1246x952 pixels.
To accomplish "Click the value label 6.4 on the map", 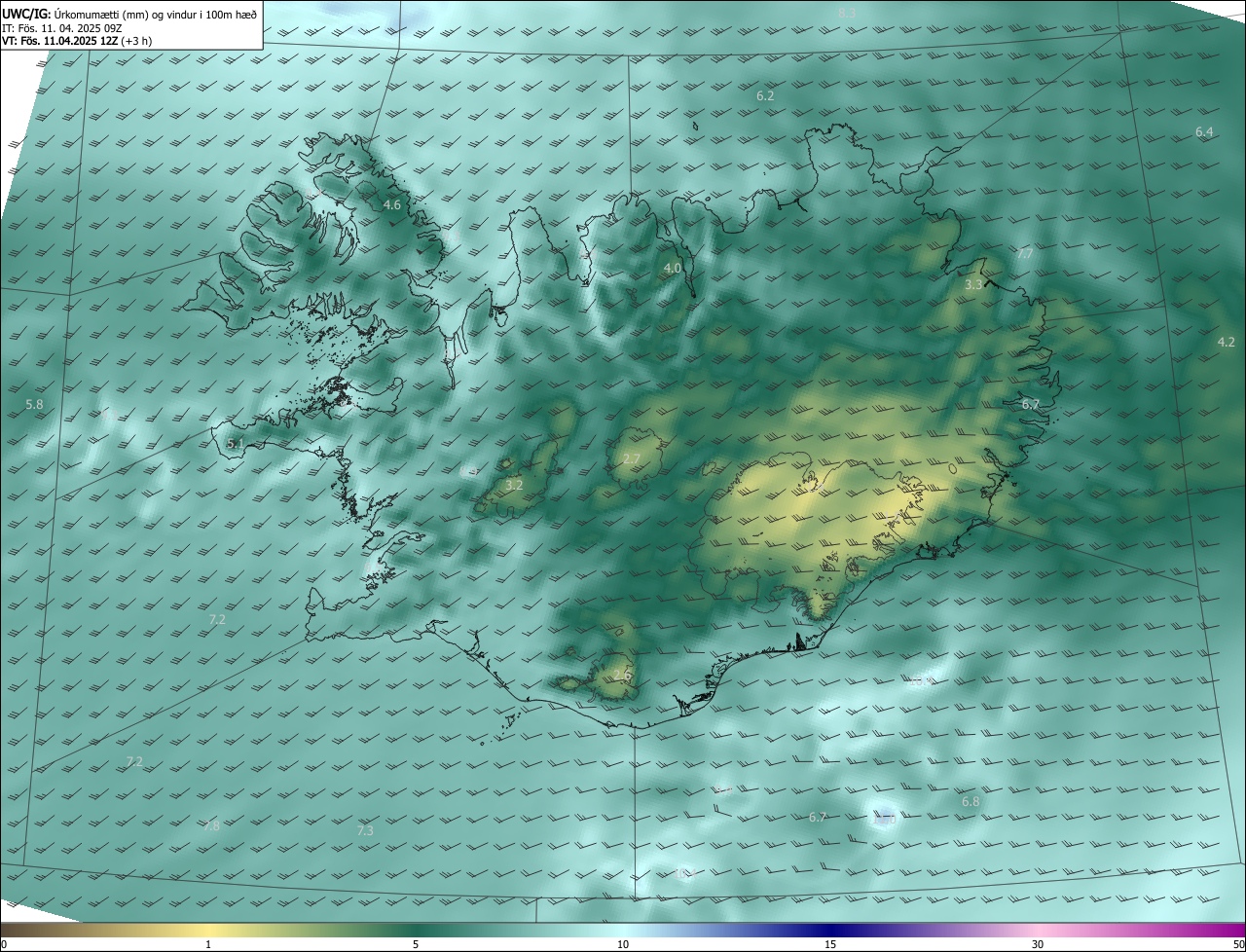I will pos(1204,131).
